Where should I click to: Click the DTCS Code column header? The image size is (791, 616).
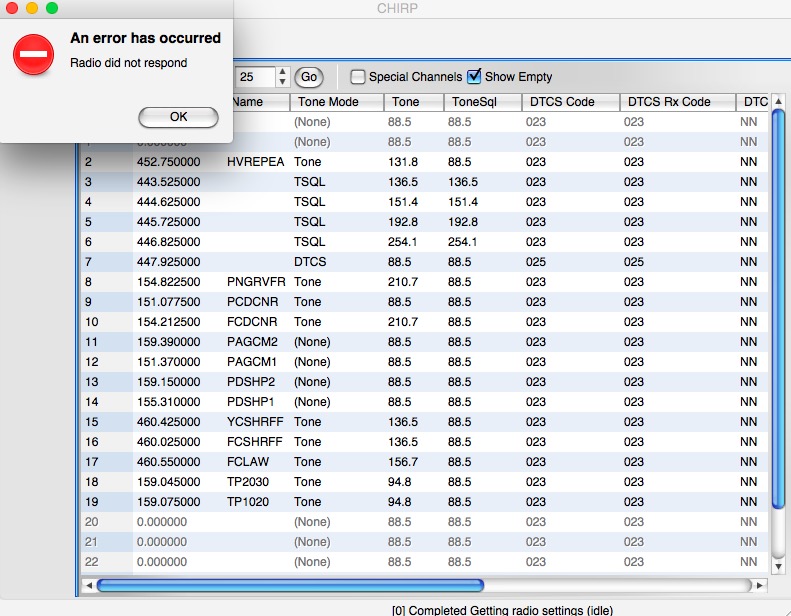pyautogui.click(x=570, y=102)
